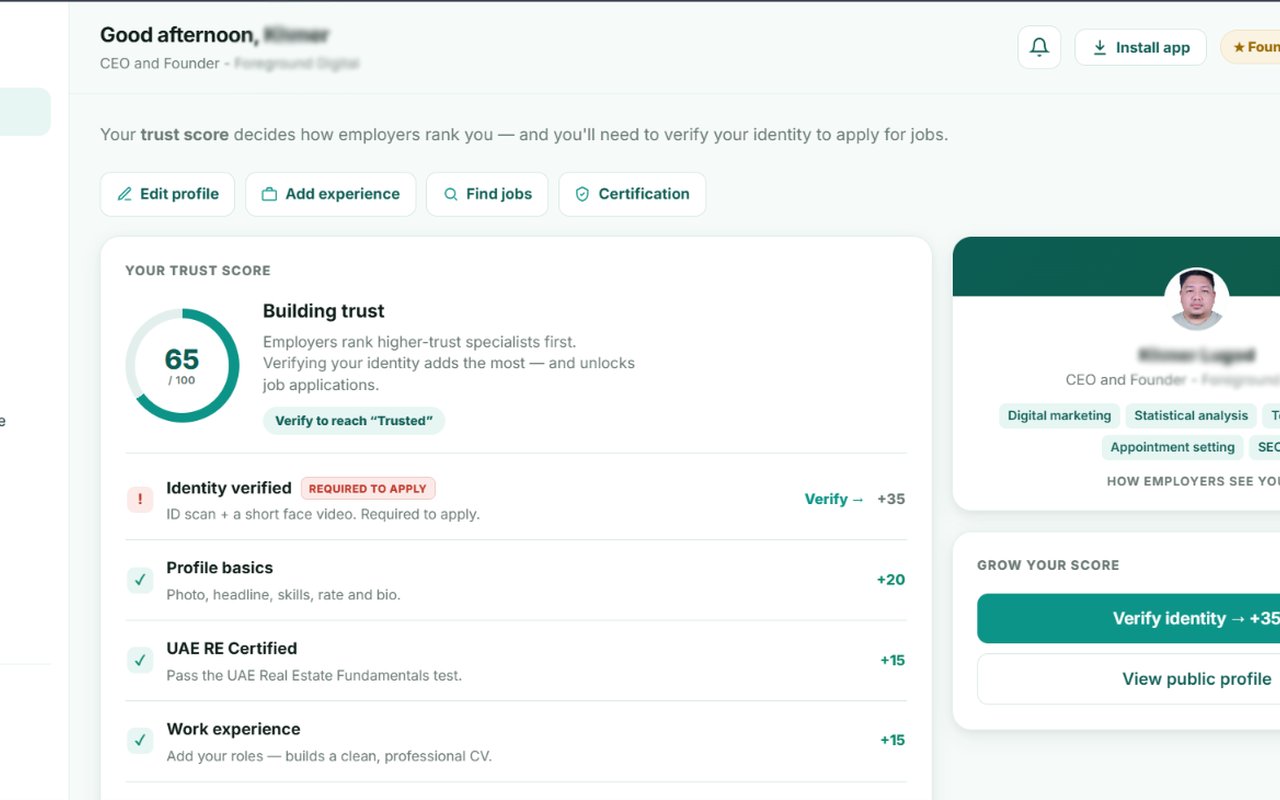Click the Statistical analysis skill tag
The width and height of the screenshot is (1280, 800).
click(x=1191, y=416)
